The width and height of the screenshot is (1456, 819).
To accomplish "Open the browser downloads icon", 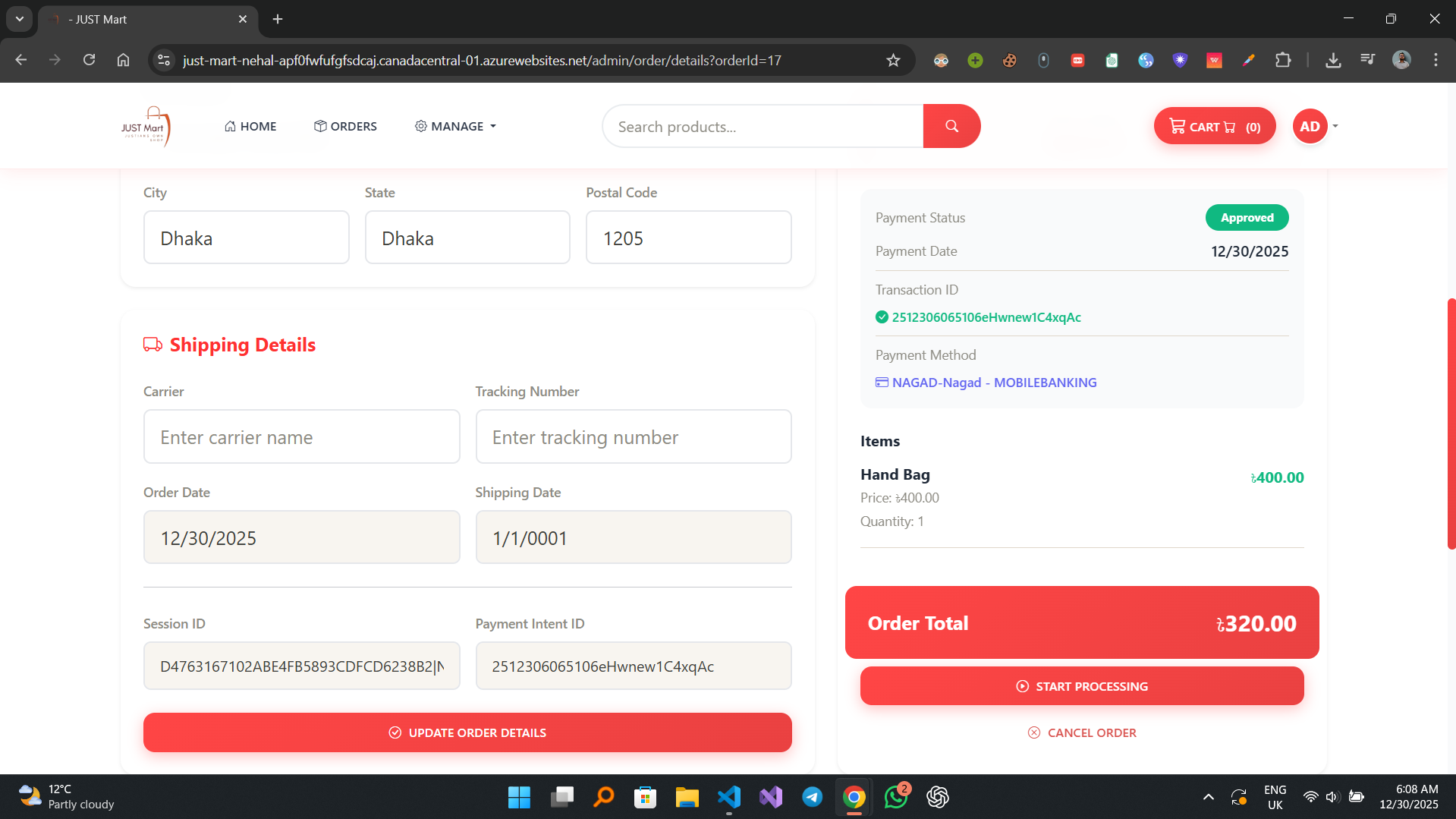I will pyautogui.click(x=1333, y=60).
